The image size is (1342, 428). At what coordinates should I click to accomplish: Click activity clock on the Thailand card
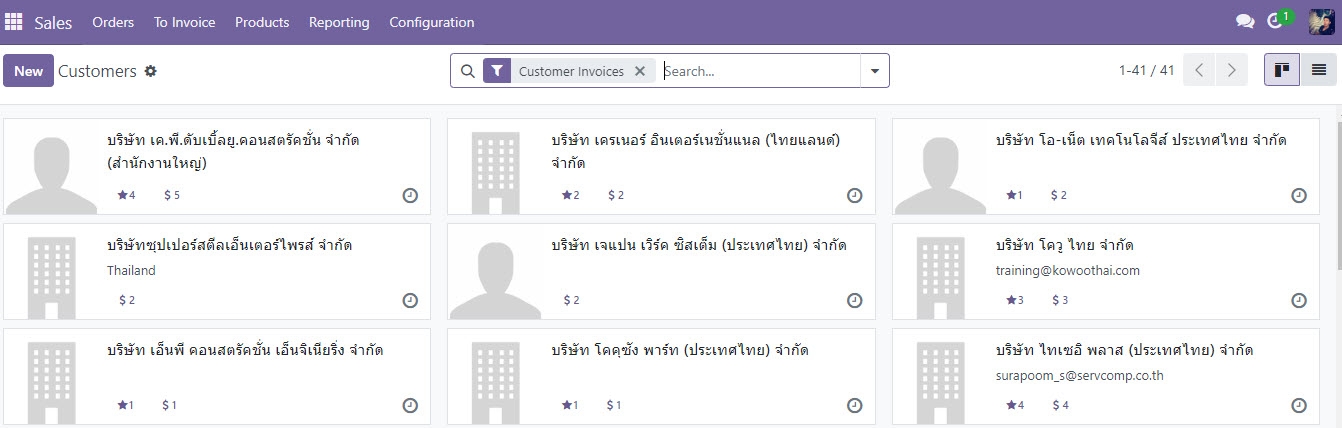[410, 300]
